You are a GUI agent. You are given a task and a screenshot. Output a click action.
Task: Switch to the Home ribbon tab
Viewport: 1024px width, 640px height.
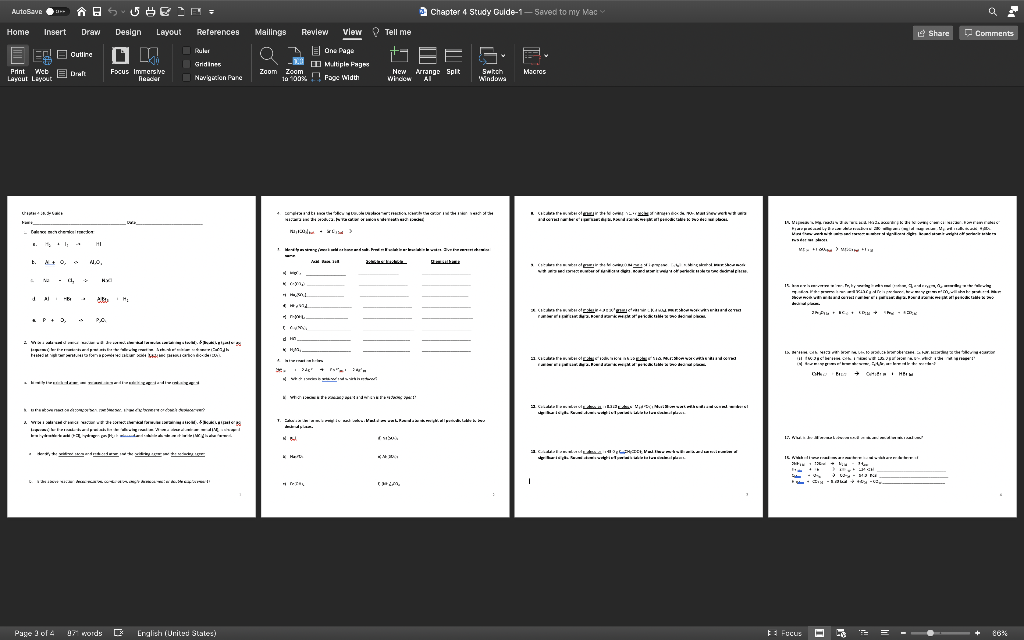[18, 32]
